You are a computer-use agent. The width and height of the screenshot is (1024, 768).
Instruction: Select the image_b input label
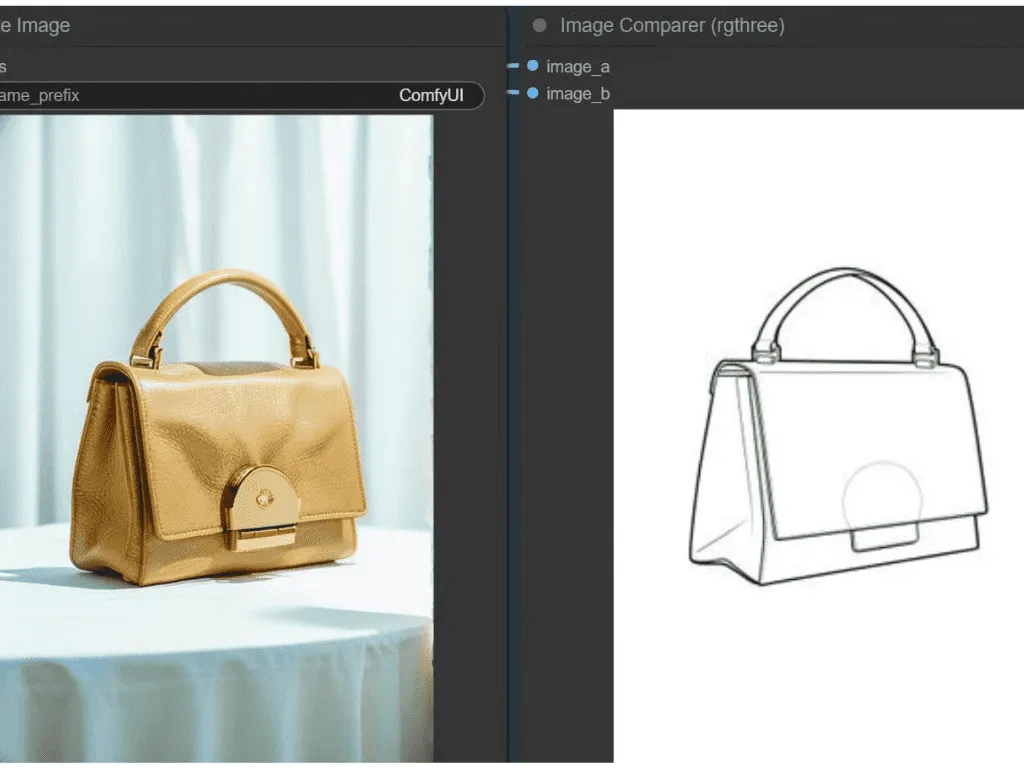[x=577, y=94]
